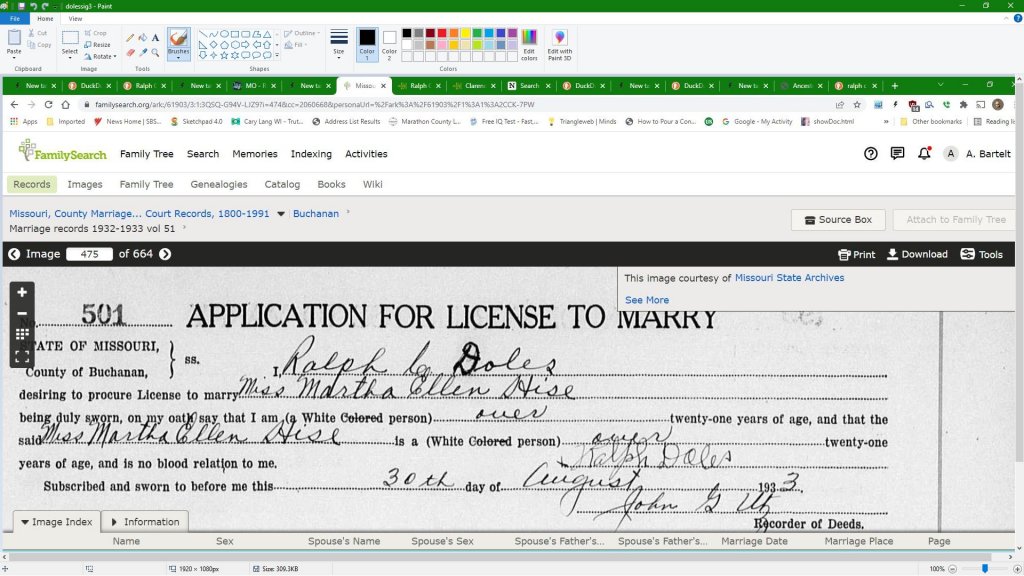This screenshot has width=1024, height=576.
Task: Follow the Missouri State Archives link
Action: pos(789,278)
